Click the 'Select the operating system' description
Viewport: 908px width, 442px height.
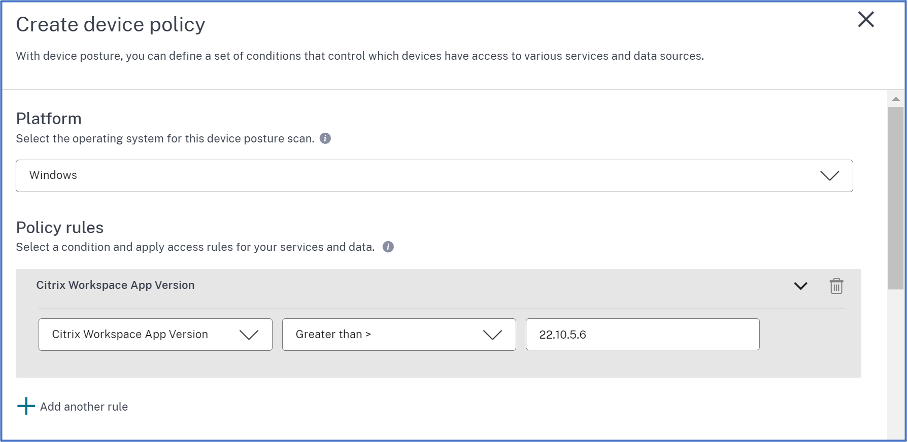pyautogui.click(x=166, y=139)
